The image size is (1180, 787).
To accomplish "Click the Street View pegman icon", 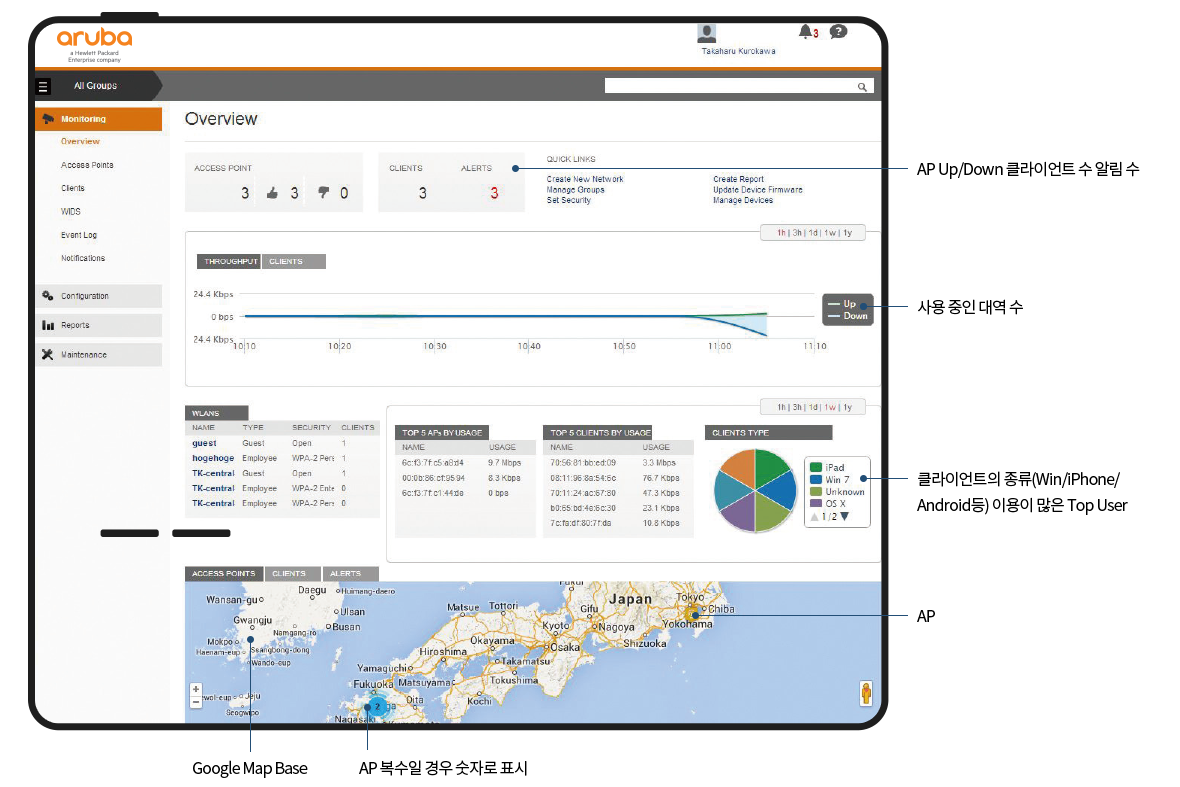I will tap(866, 693).
